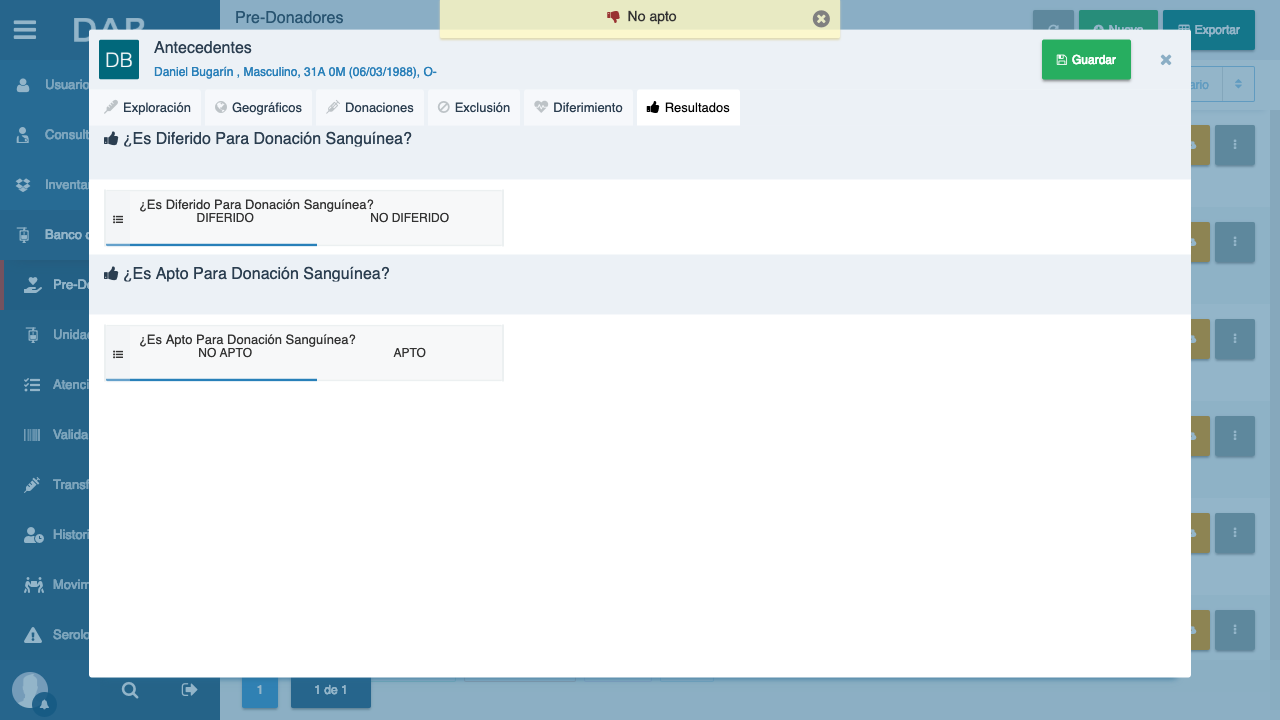The image size is (1280, 720).
Task: Open the sidebar search magnifier
Action: (x=130, y=690)
